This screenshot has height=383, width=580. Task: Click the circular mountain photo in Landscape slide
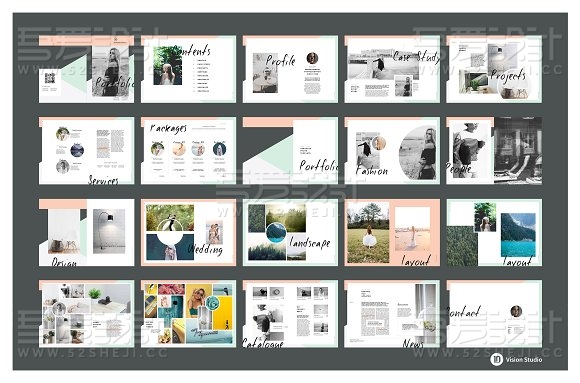276,232
